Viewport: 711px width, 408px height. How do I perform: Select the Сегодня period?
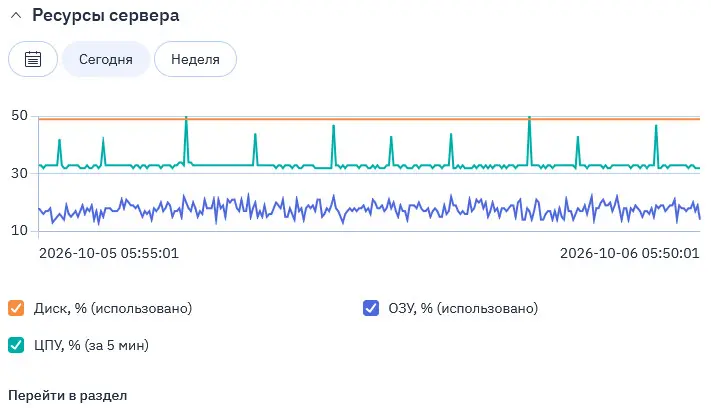(x=106, y=59)
